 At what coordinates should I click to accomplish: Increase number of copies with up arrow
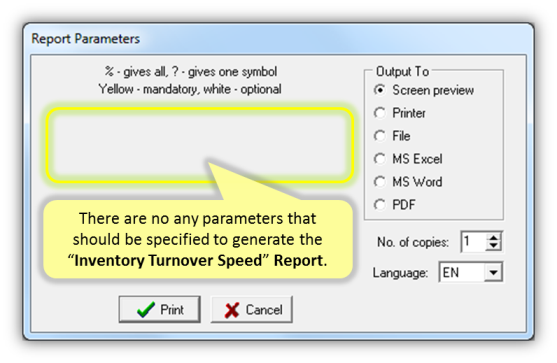(493, 237)
